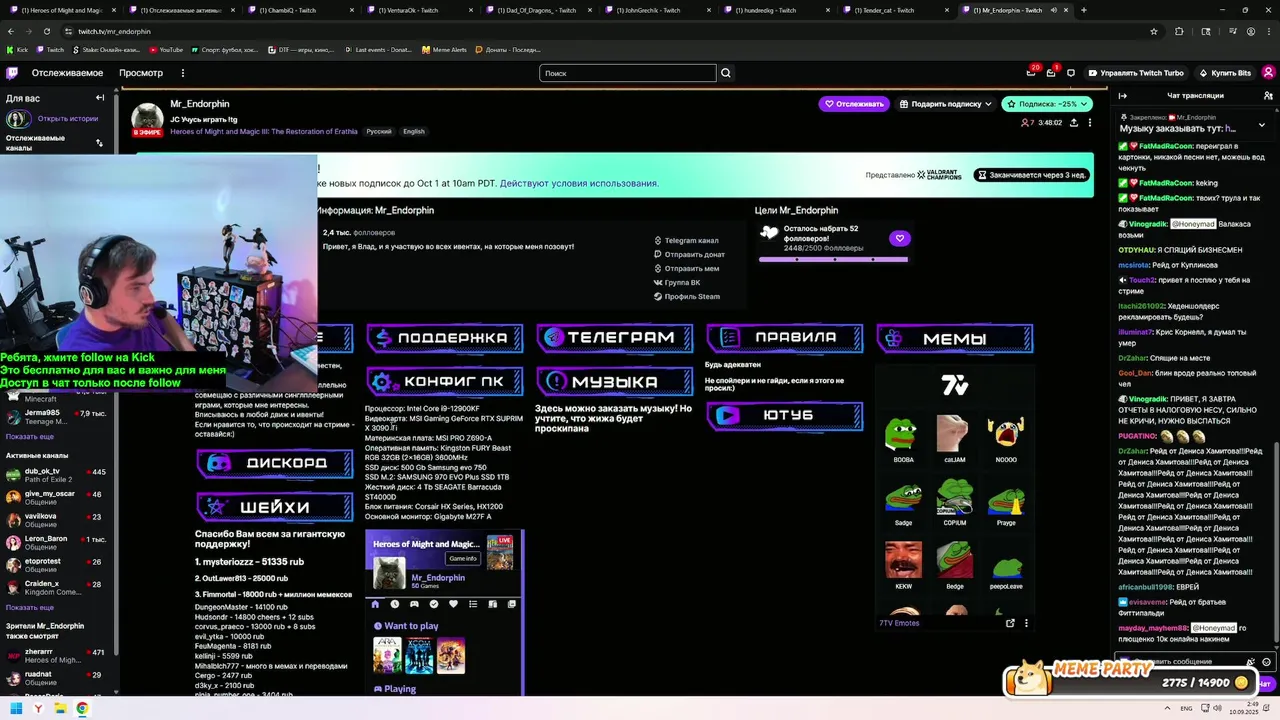Click the Kick bookmark in bookmarks bar
The width and height of the screenshot is (1280, 720).
17,49
